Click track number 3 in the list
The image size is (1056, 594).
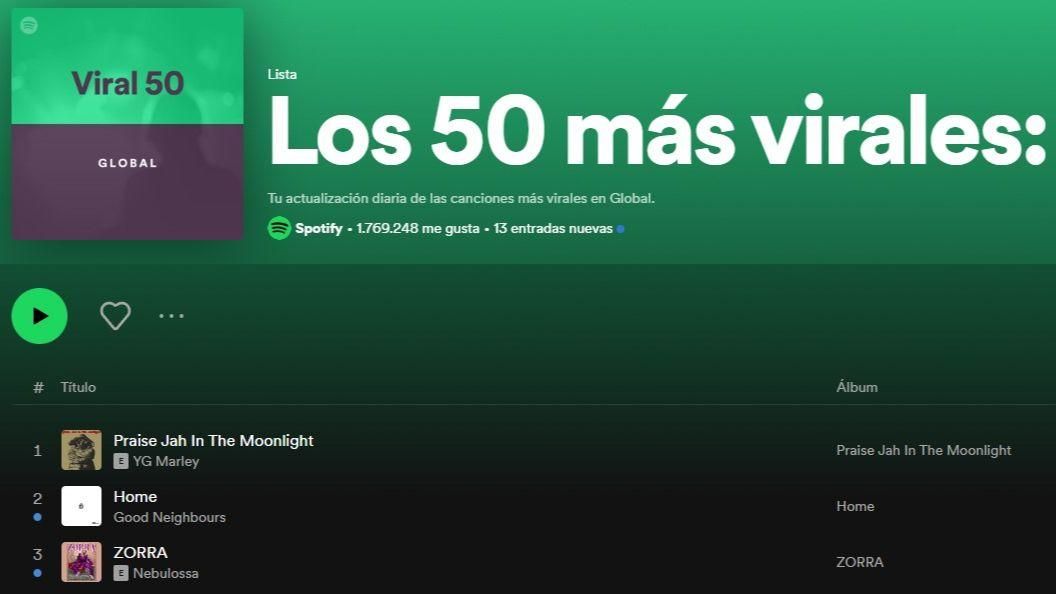pyautogui.click(x=38, y=554)
